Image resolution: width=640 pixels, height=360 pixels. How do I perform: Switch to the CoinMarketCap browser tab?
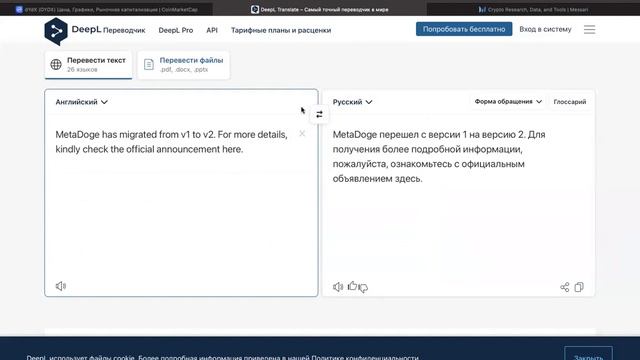tap(106, 9)
